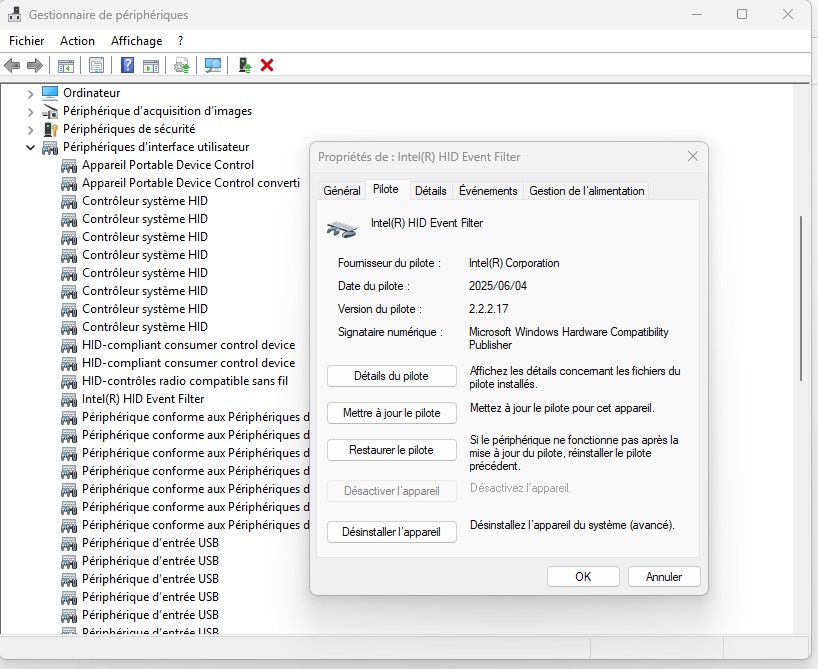Select Appareil Portable Device Control item

click(167, 165)
